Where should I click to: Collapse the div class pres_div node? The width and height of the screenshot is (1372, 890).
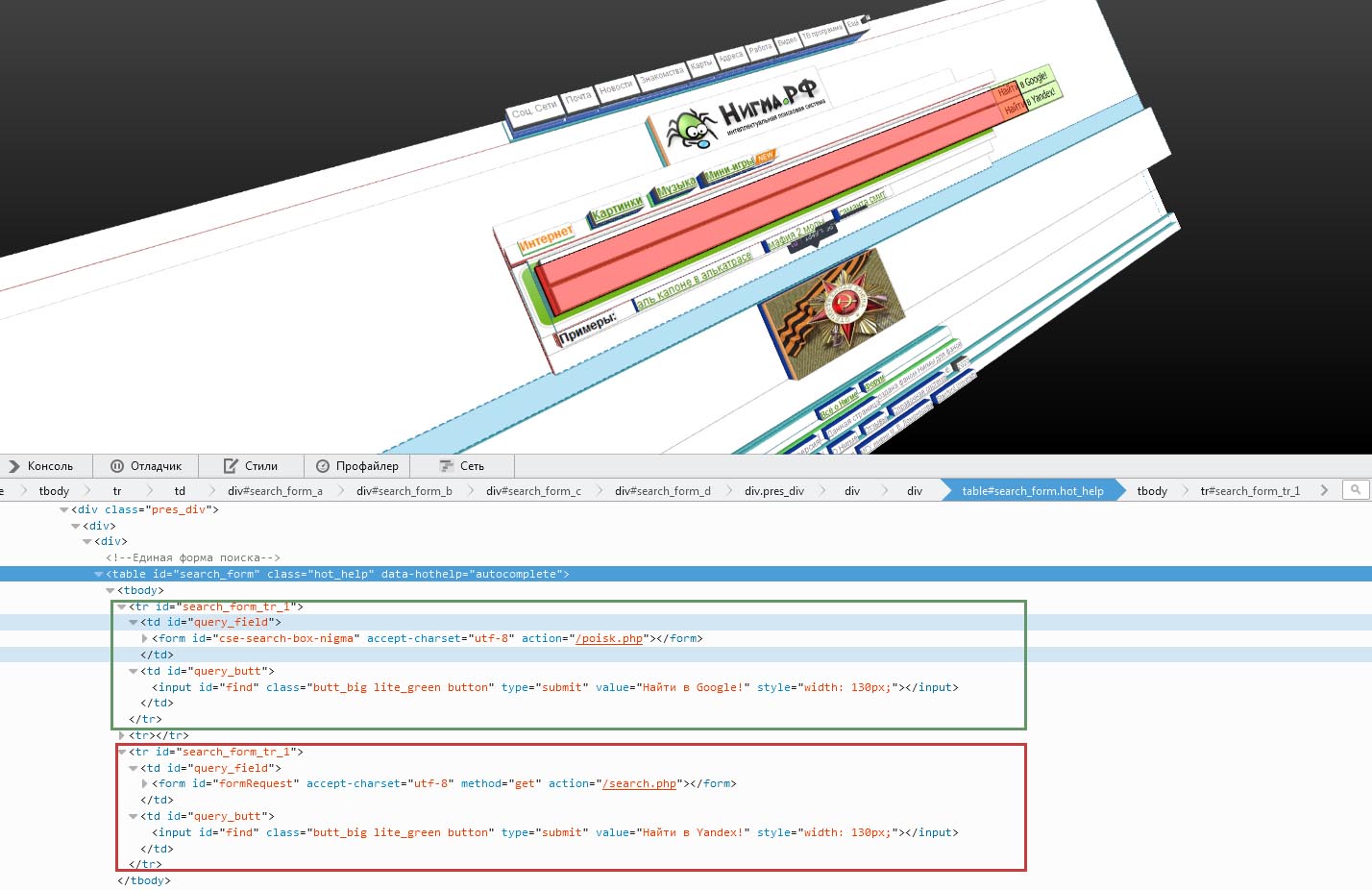pos(64,509)
